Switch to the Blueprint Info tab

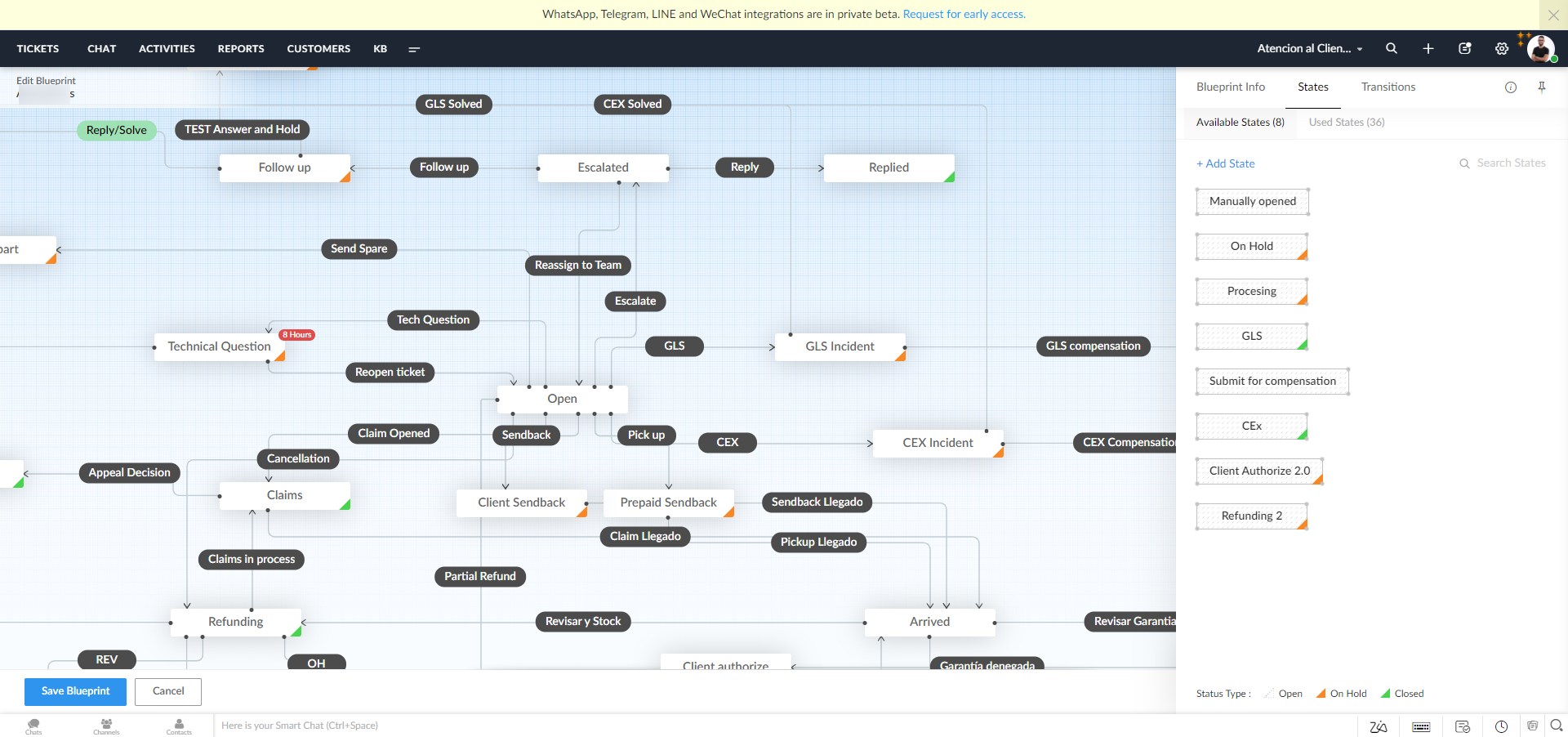(1231, 87)
